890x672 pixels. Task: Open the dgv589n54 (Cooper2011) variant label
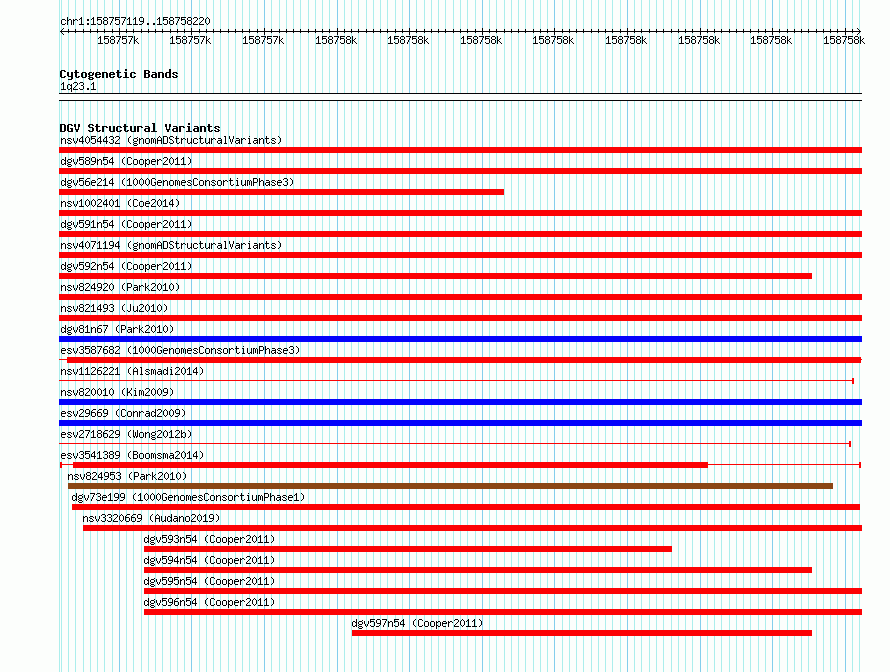[126, 161]
